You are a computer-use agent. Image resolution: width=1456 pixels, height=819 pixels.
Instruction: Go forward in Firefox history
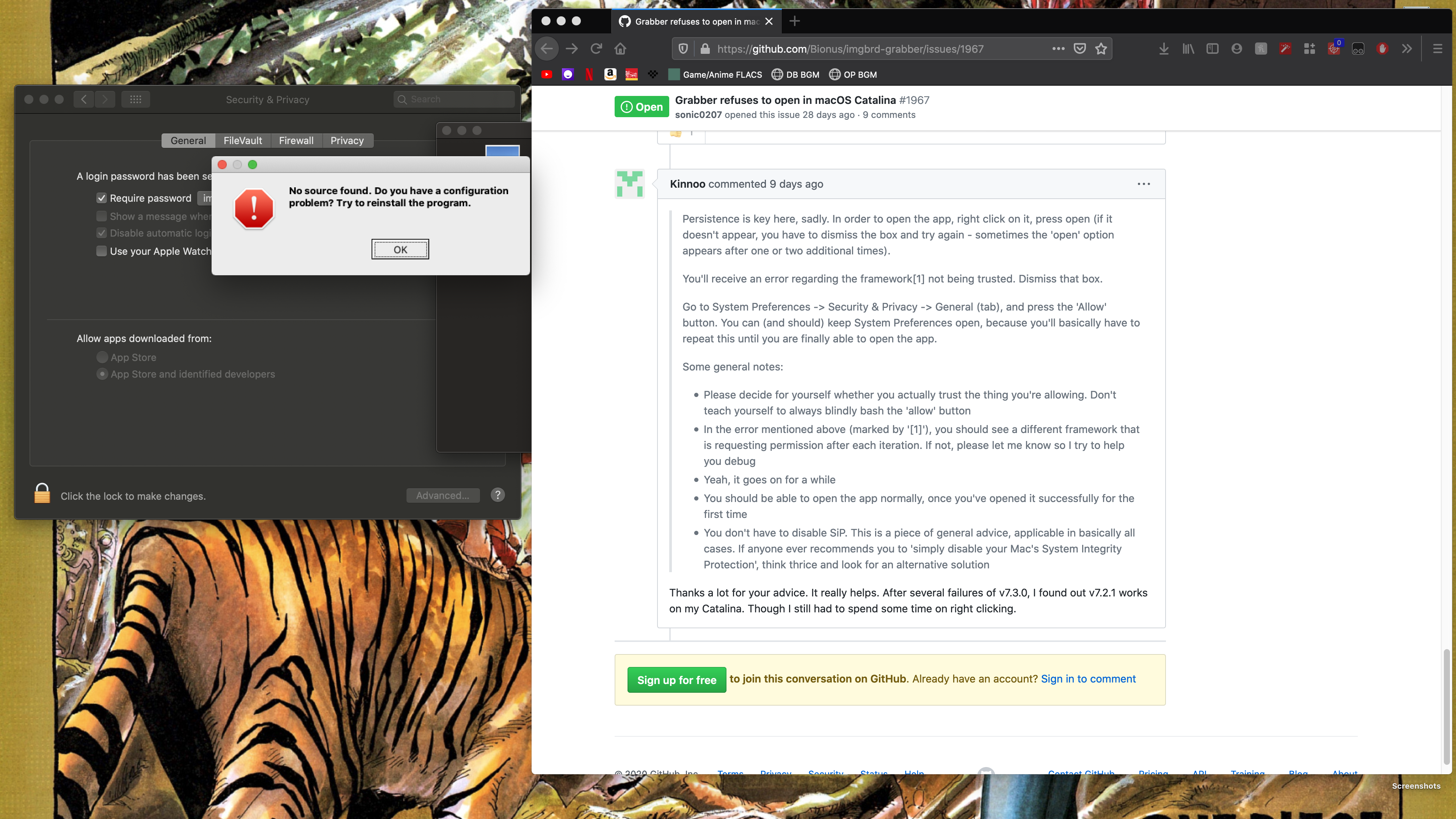point(571,49)
